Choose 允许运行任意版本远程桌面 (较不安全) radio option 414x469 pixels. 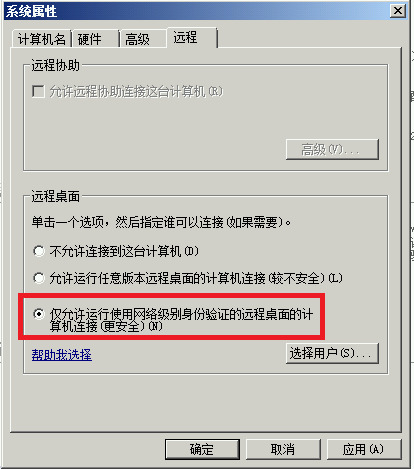(39, 278)
